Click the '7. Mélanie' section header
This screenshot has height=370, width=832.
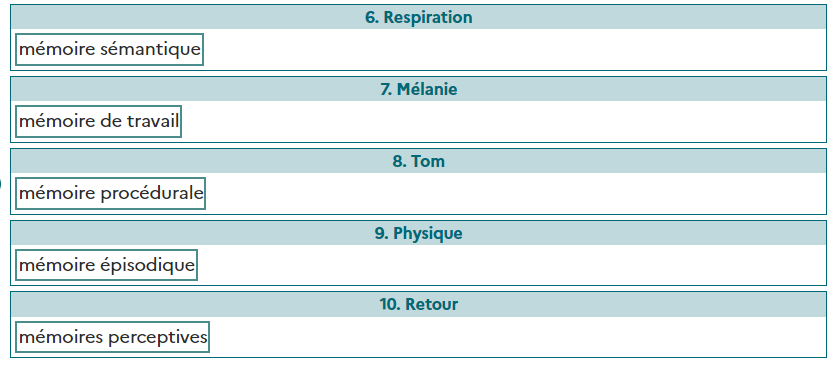419,89
